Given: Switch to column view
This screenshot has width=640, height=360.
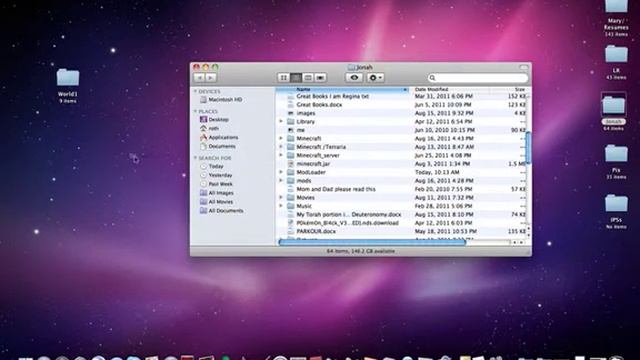Looking at the screenshot, I should [308, 78].
